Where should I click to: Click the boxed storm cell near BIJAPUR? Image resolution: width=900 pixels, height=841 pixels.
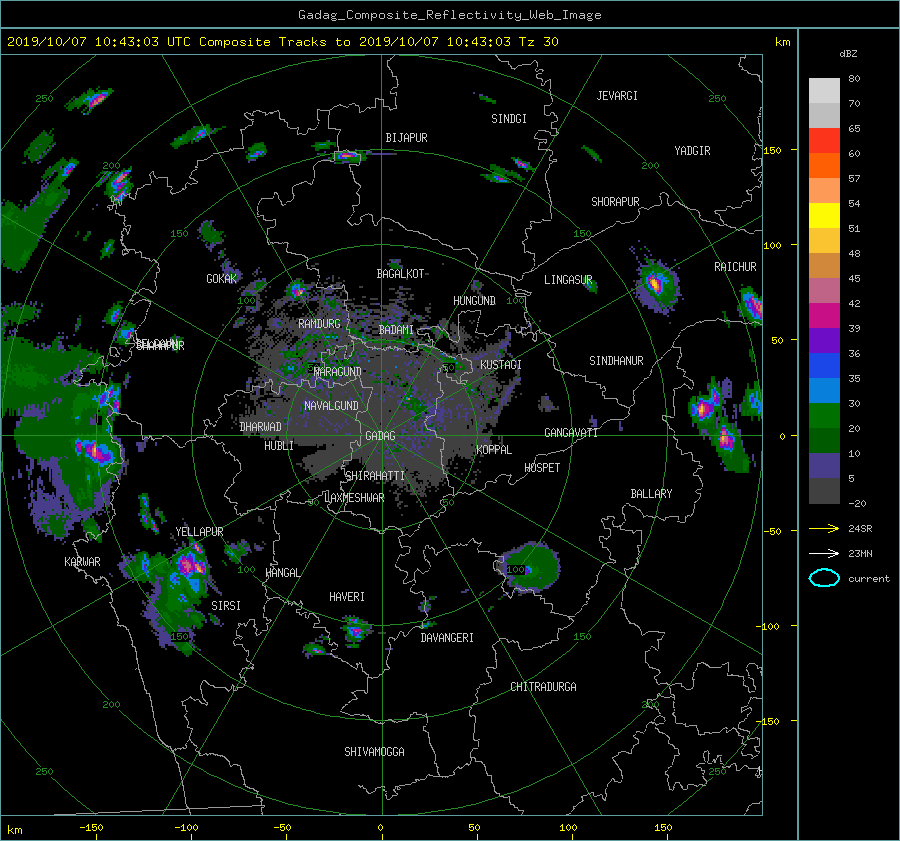pyautogui.click(x=347, y=156)
